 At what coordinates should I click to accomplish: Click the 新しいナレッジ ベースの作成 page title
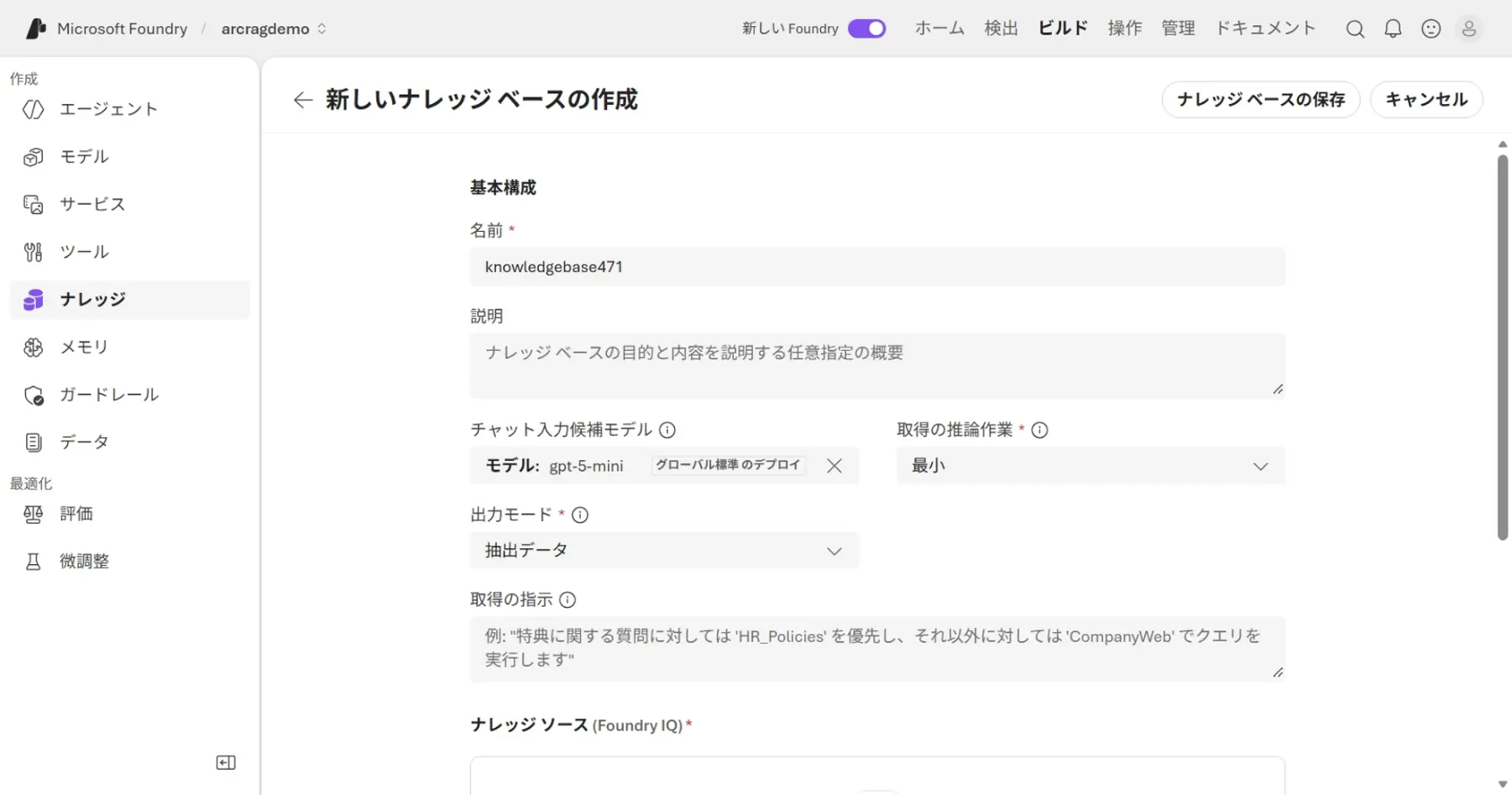point(482,100)
